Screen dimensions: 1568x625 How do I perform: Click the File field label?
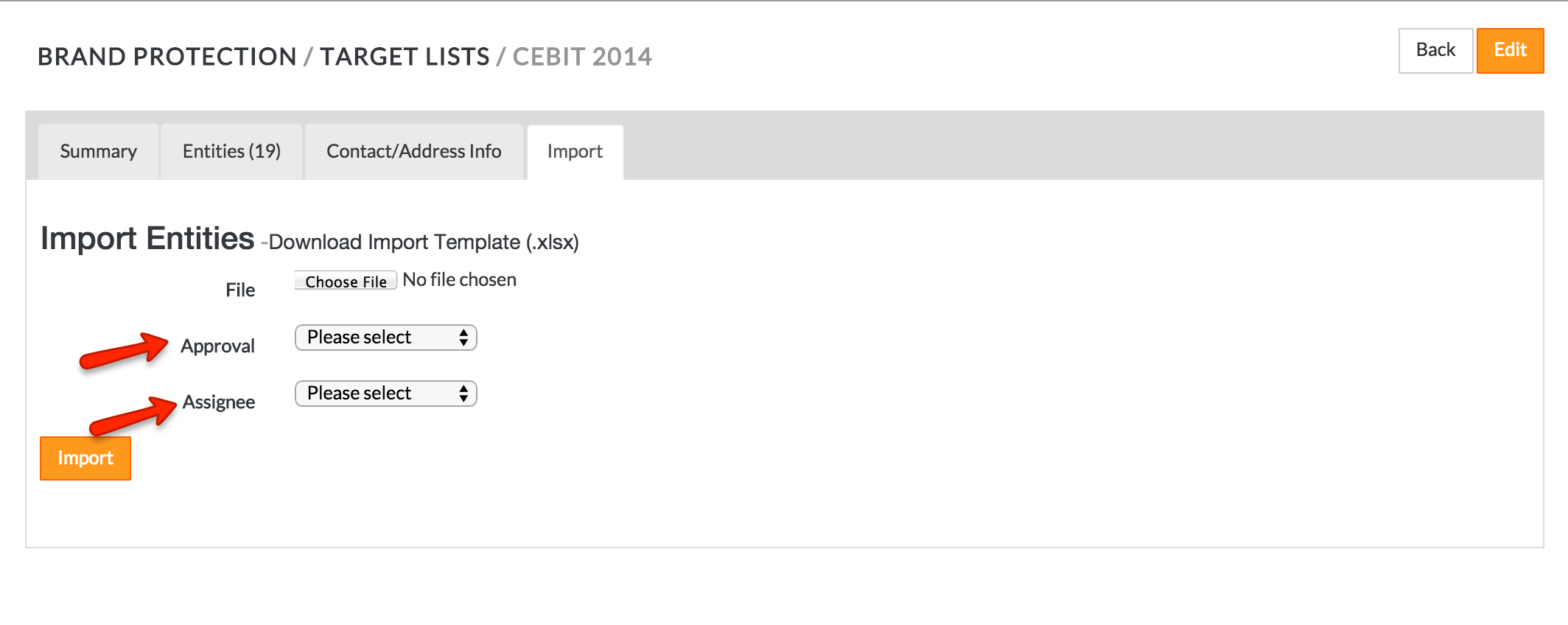(x=240, y=290)
